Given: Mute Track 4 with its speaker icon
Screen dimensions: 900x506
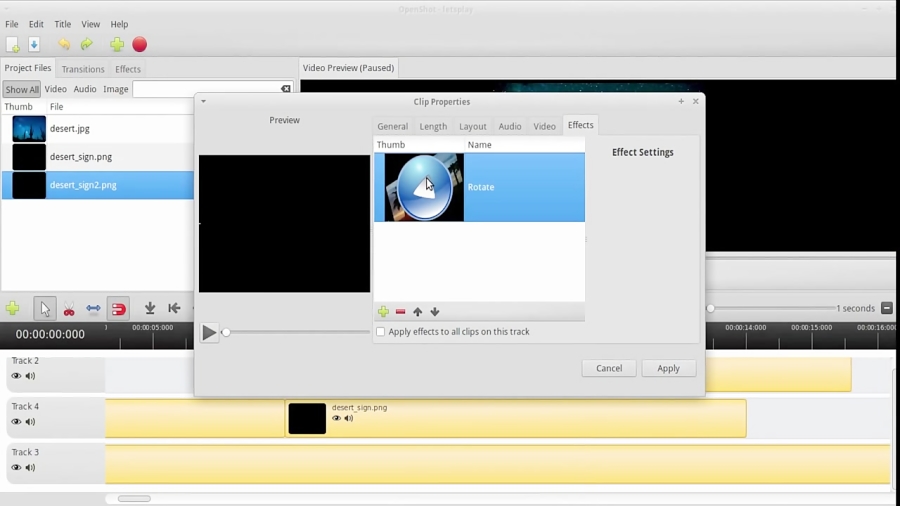Looking at the screenshot, I should (30, 422).
